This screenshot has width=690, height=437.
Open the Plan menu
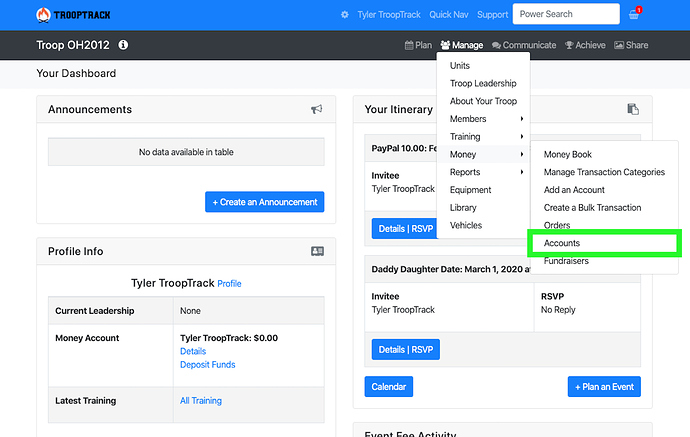tap(418, 45)
